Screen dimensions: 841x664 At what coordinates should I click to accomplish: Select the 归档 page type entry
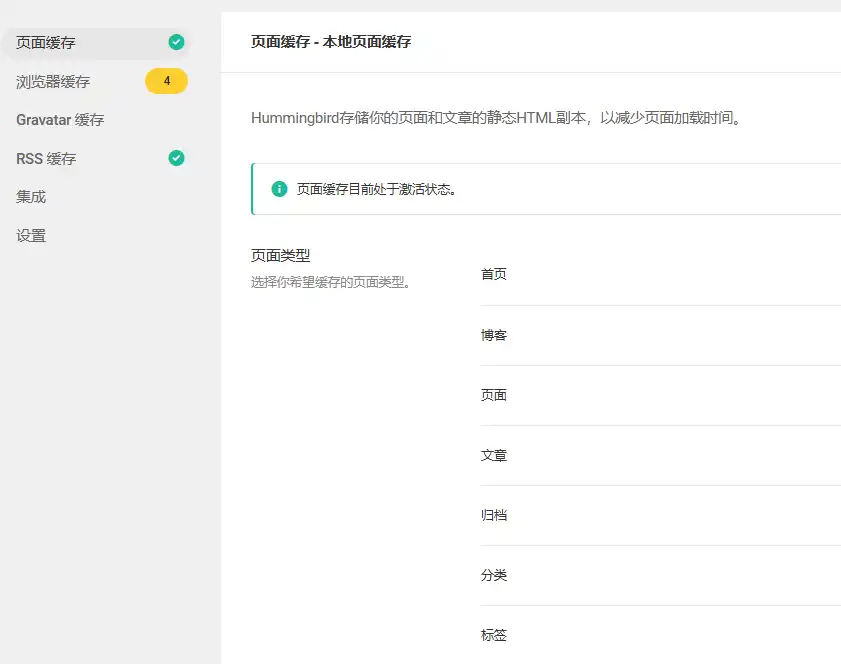pos(493,515)
